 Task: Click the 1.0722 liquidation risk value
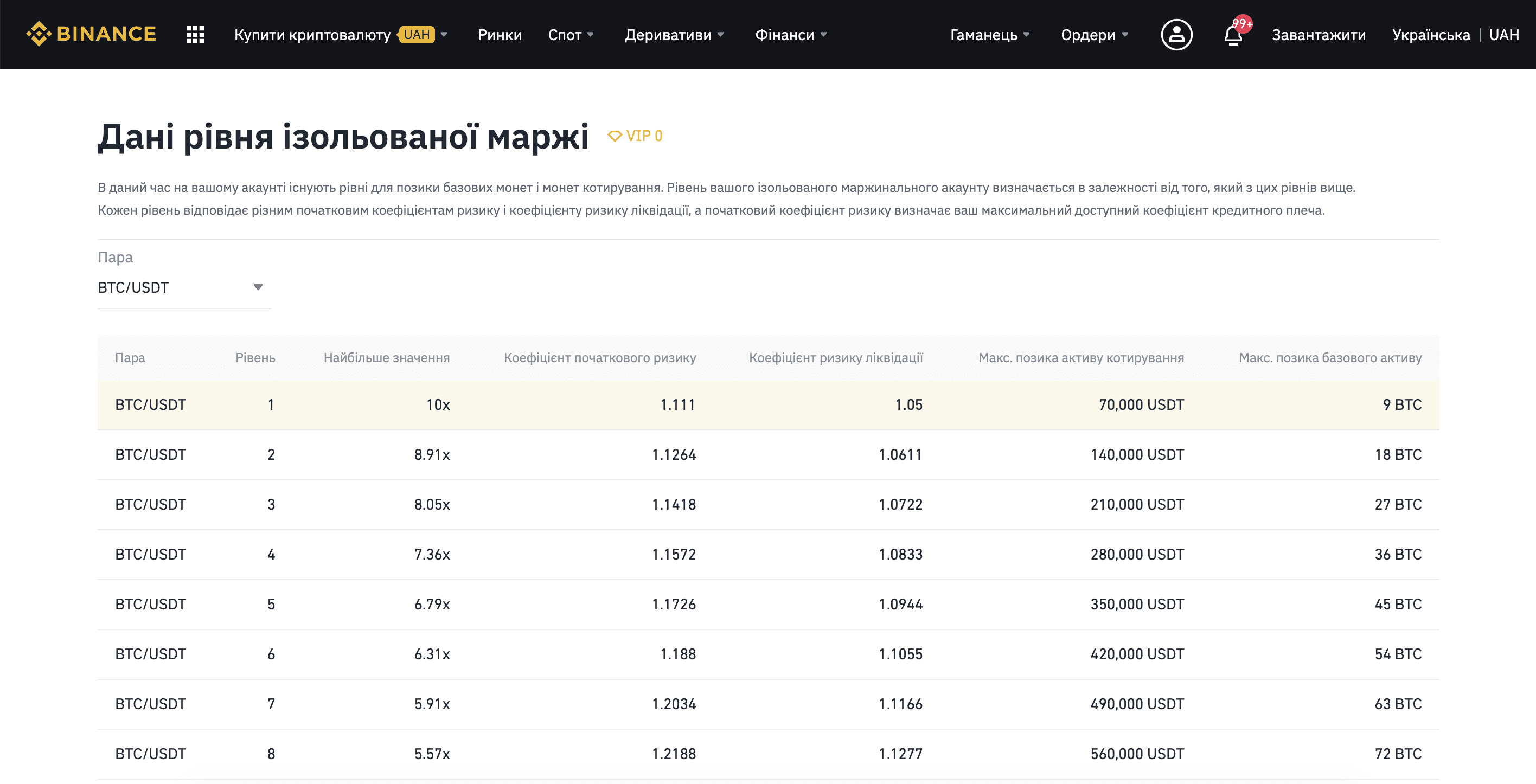click(x=900, y=504)
